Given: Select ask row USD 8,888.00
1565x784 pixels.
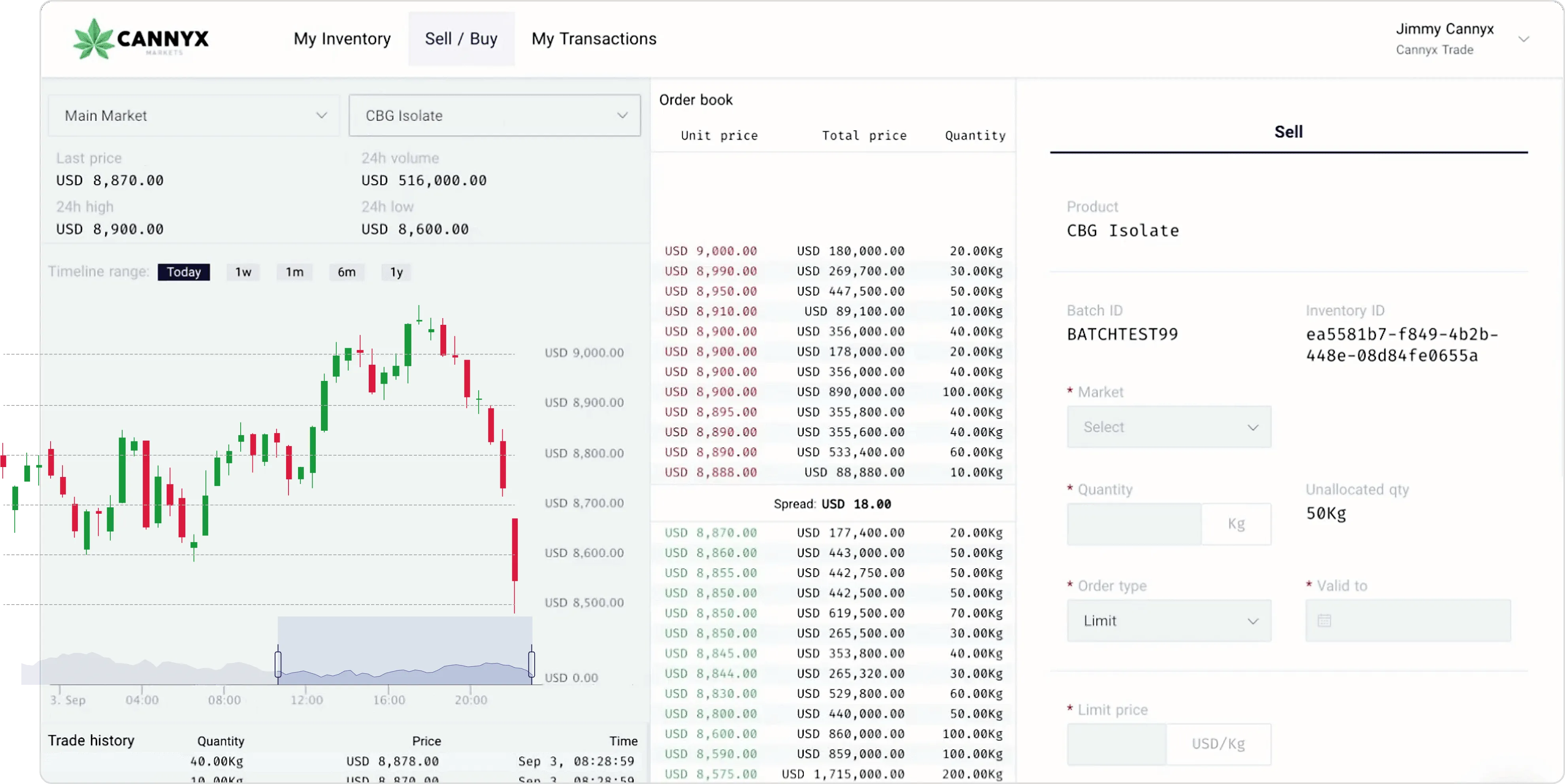Looking at the screenshot, I should [x=833, y=472].
